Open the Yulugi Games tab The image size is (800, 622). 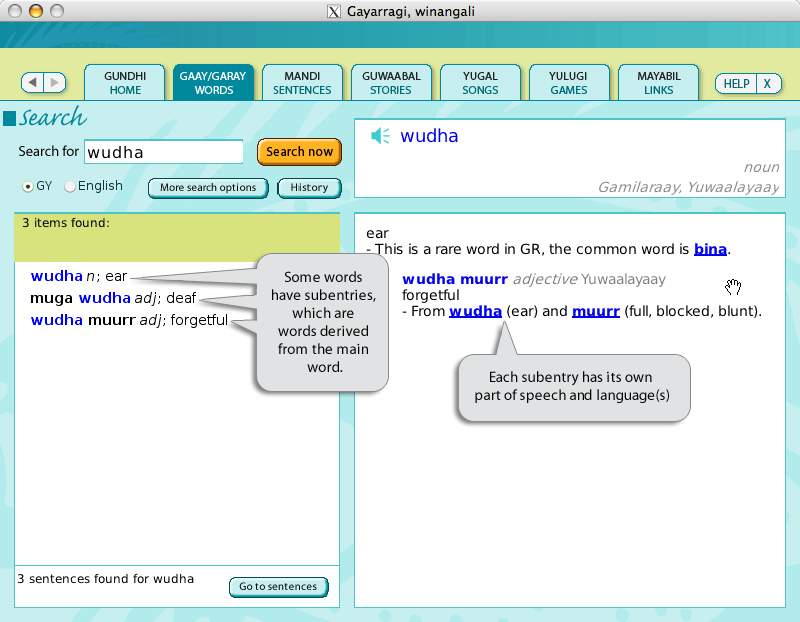(x=569, y=82)
